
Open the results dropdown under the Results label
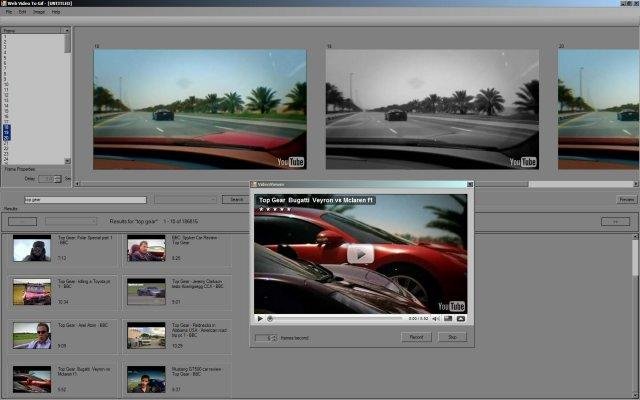pos(71,220)
